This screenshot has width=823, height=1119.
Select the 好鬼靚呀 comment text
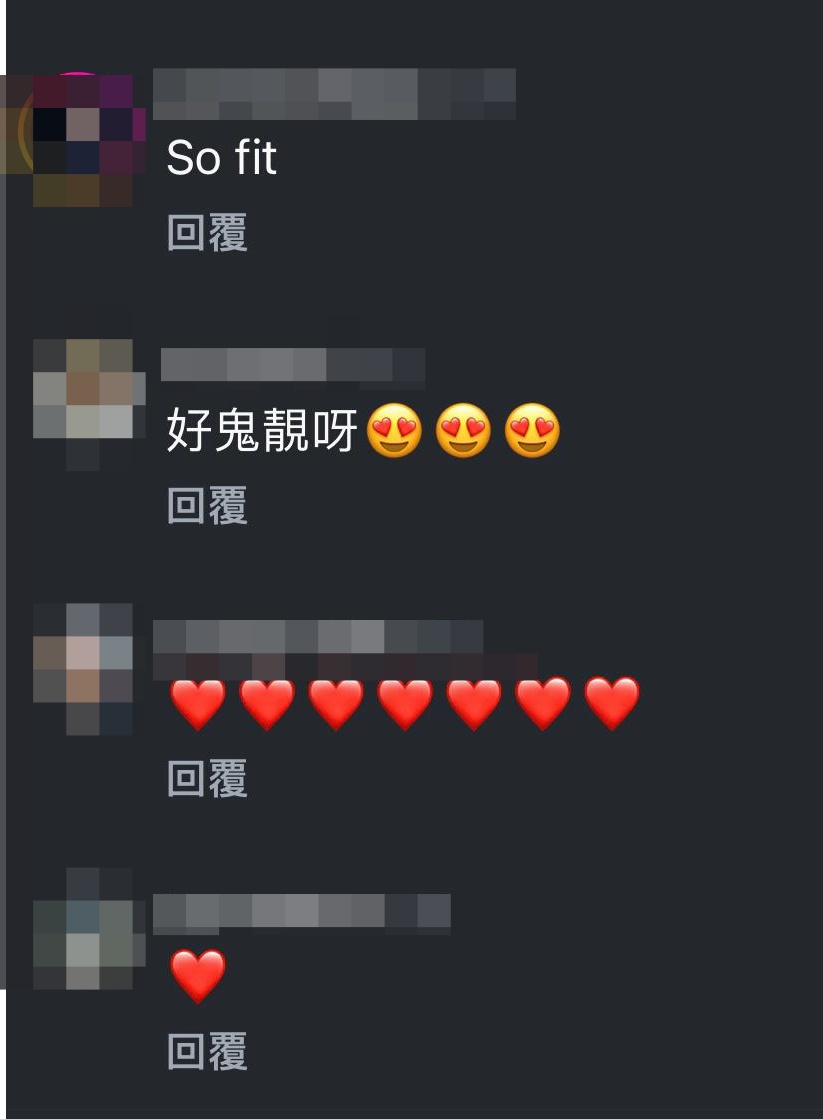[262, 430]
